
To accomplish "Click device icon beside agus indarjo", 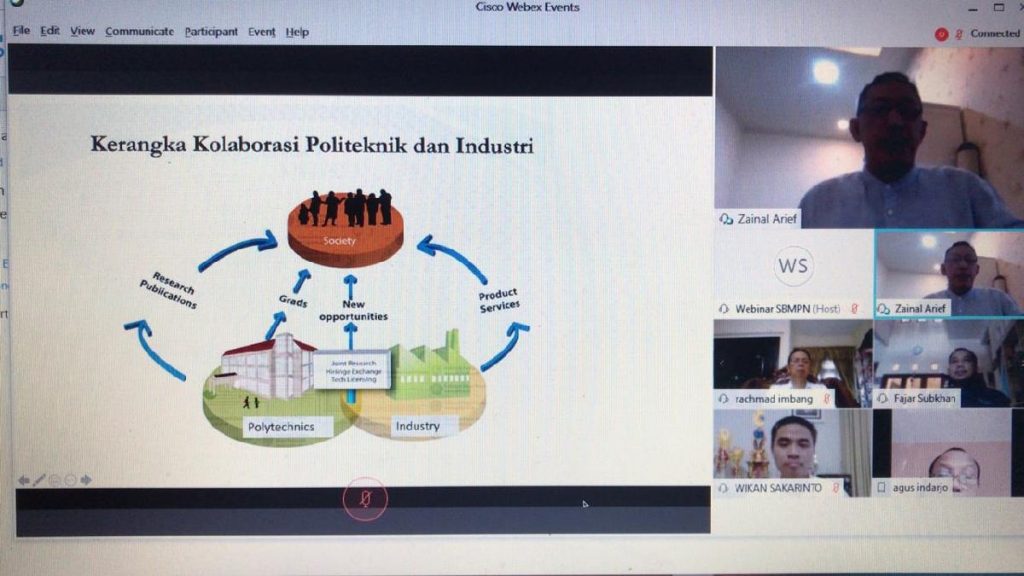I will (882, 487).
